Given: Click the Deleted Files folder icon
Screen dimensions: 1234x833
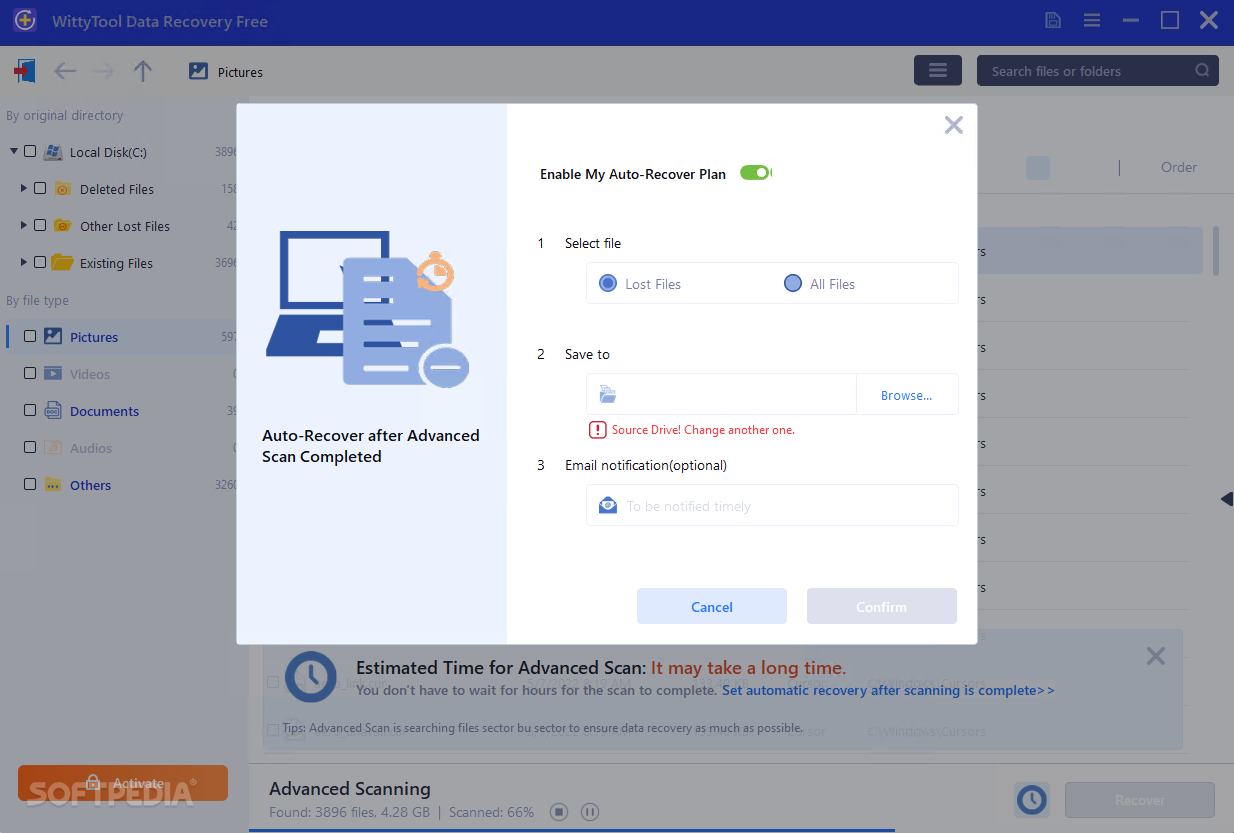Looking at the screenshot, I should (x=63, y=188).
